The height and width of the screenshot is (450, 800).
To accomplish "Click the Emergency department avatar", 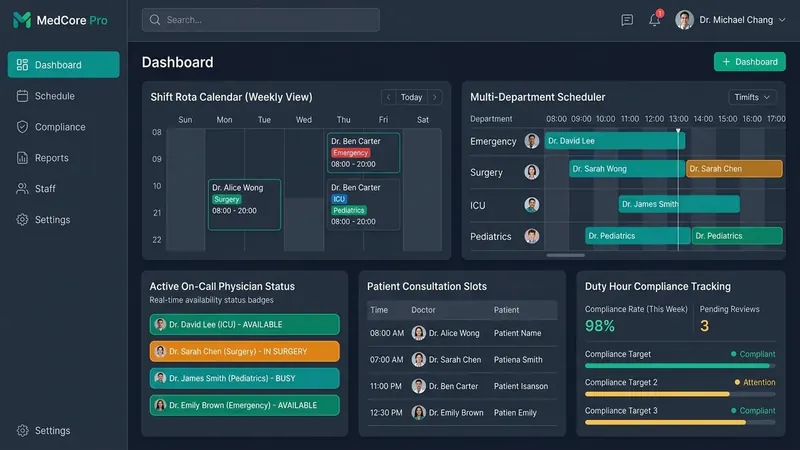I will 532,141.
